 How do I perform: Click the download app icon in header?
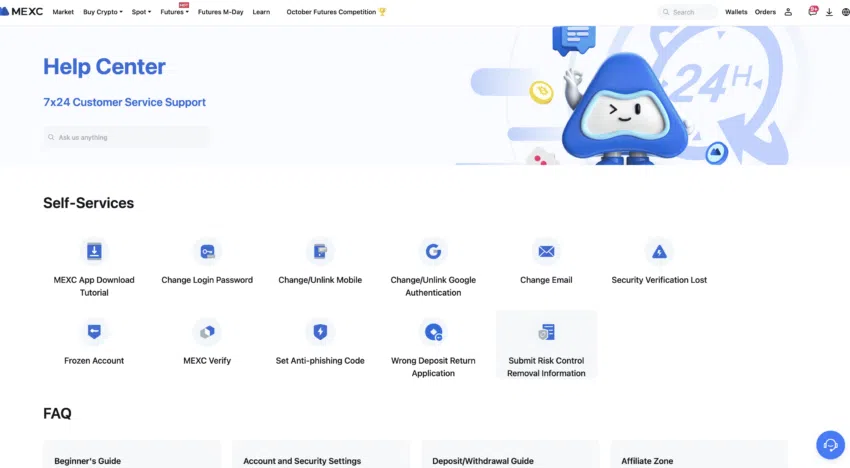point(829,12)
